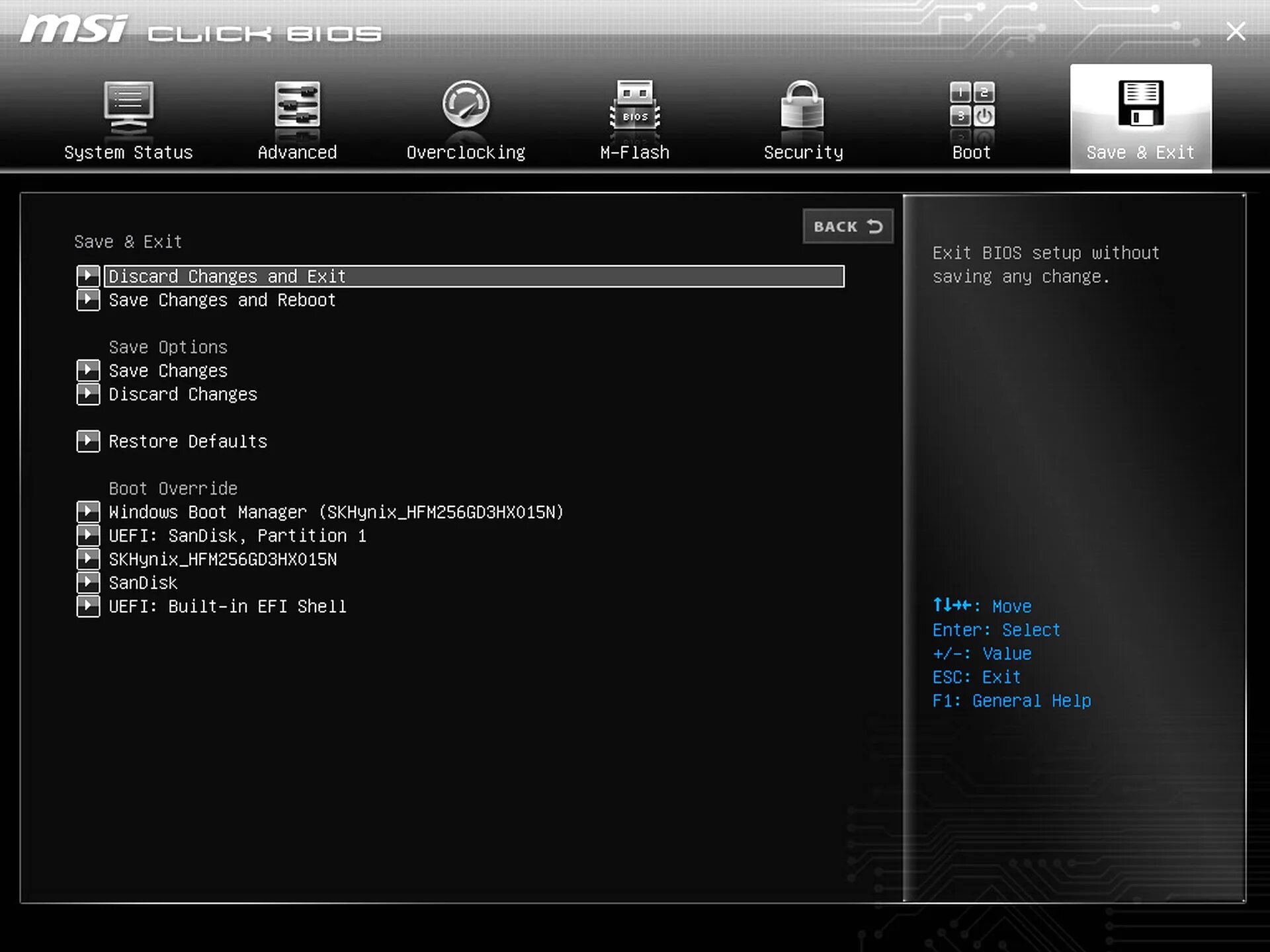Screen dimensions: 1270x952
Task: Open the Security padlock icon
Action: (802, 106)
